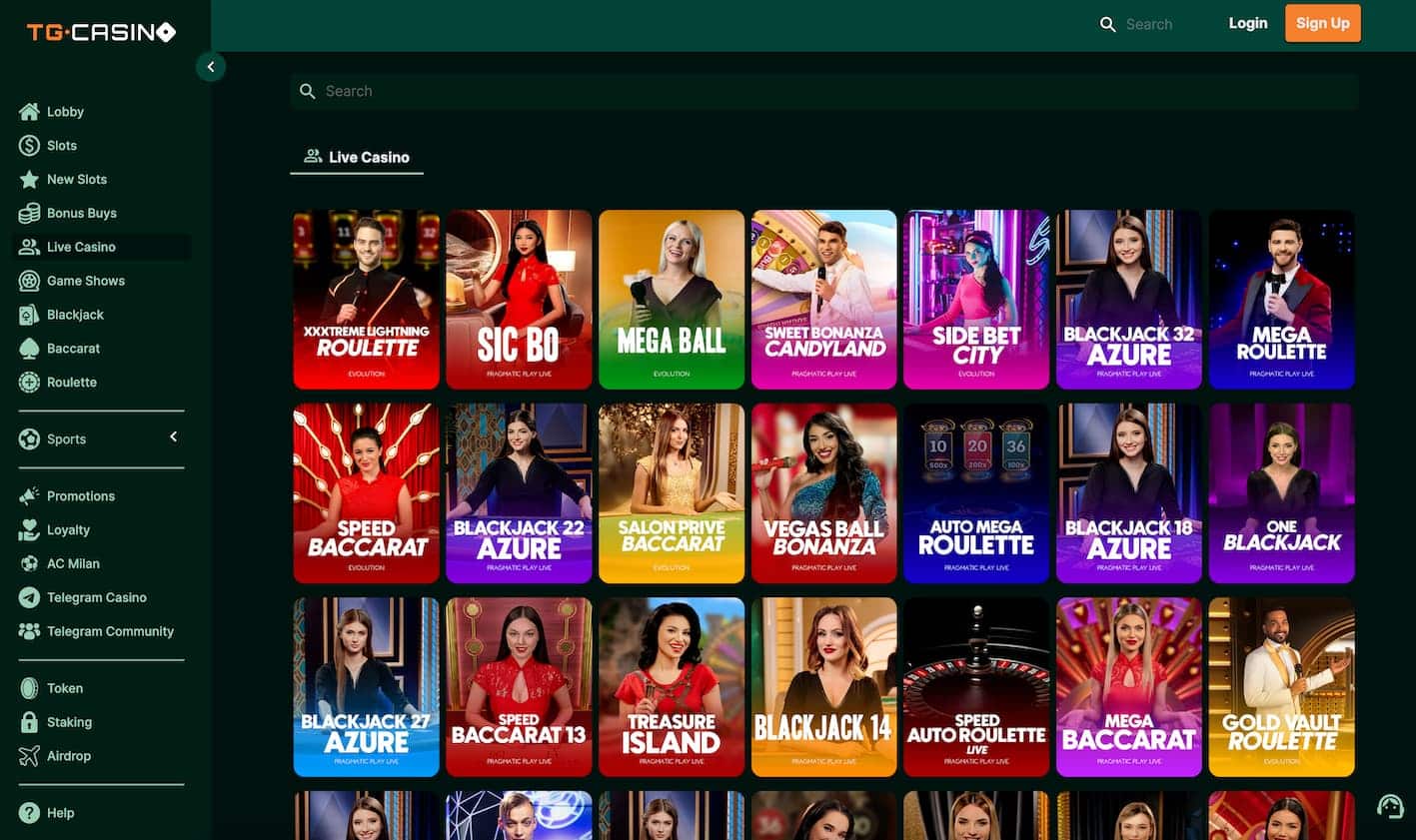Click the Loyalty hand-heart icon
The height and width of the screenshot is (840, 1416).
click(x=29, y=530)
